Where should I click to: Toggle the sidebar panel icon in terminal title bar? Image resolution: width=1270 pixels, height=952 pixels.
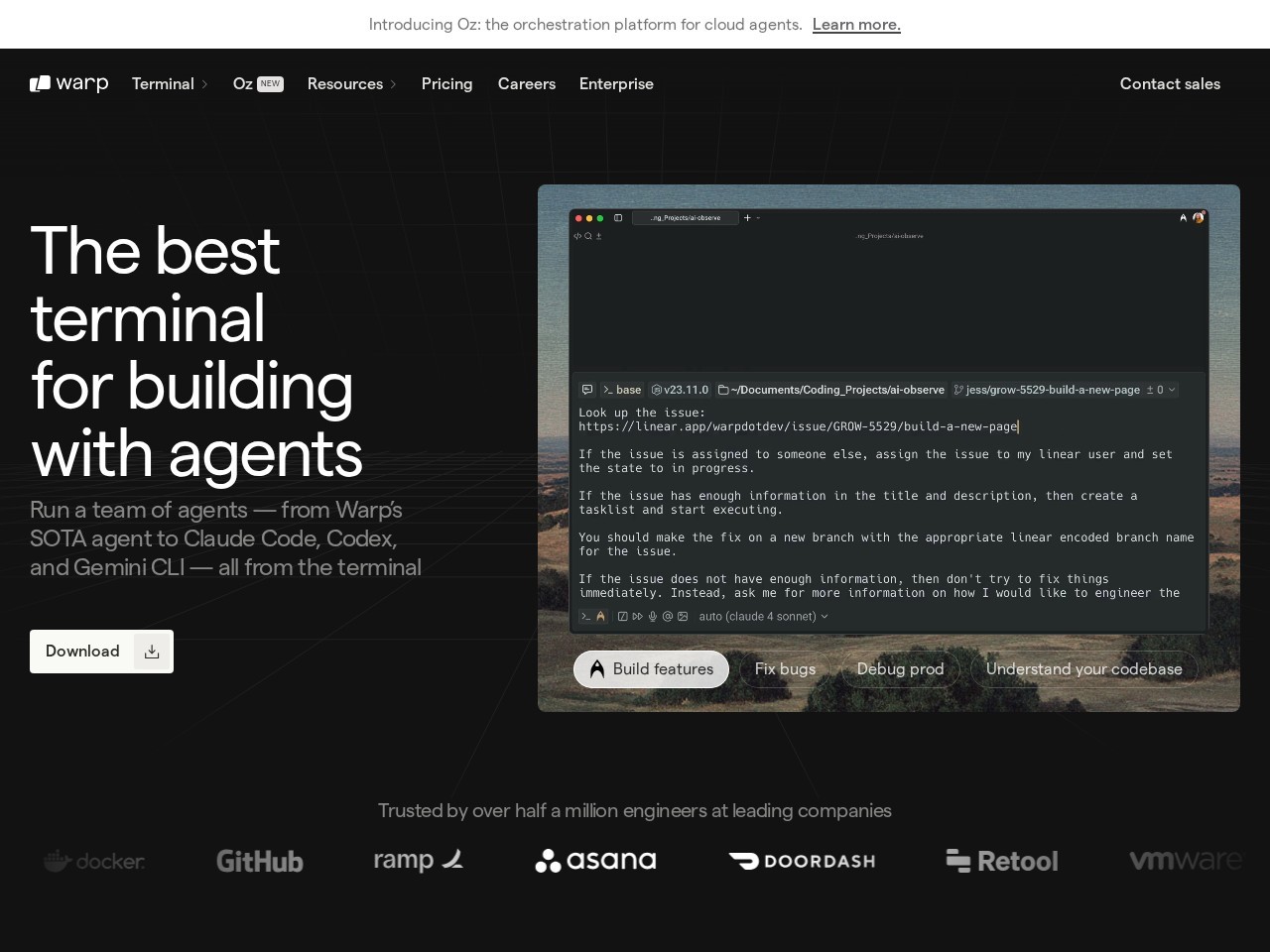coord(618,218)
